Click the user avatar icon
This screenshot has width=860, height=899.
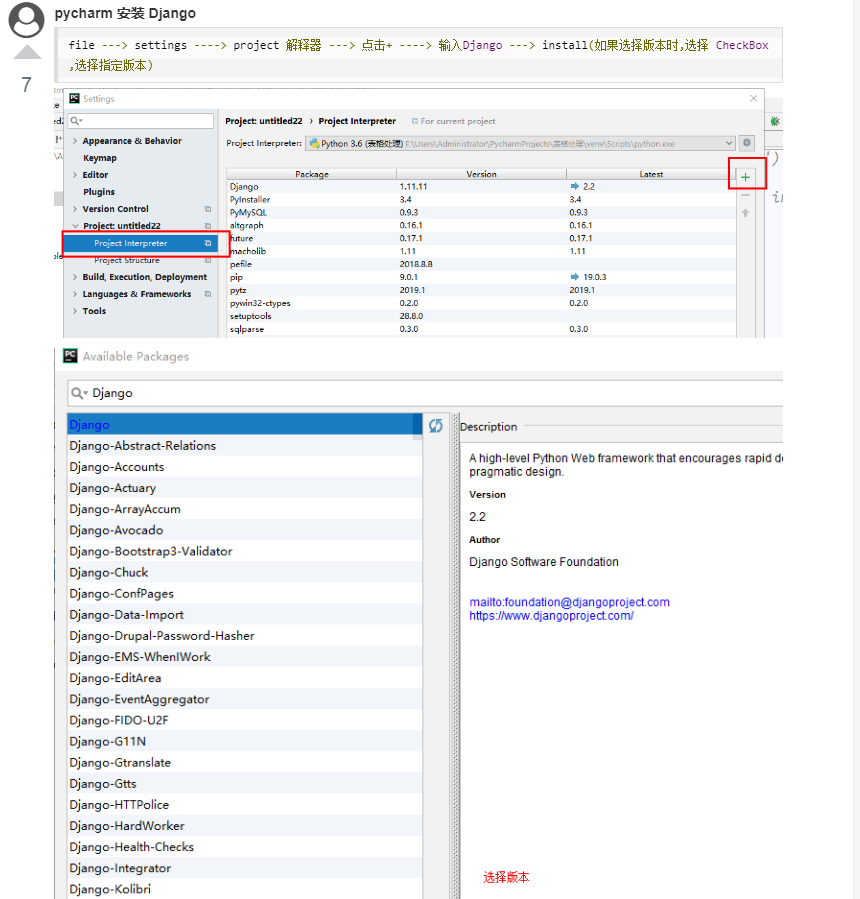click(x=26, y=20)
